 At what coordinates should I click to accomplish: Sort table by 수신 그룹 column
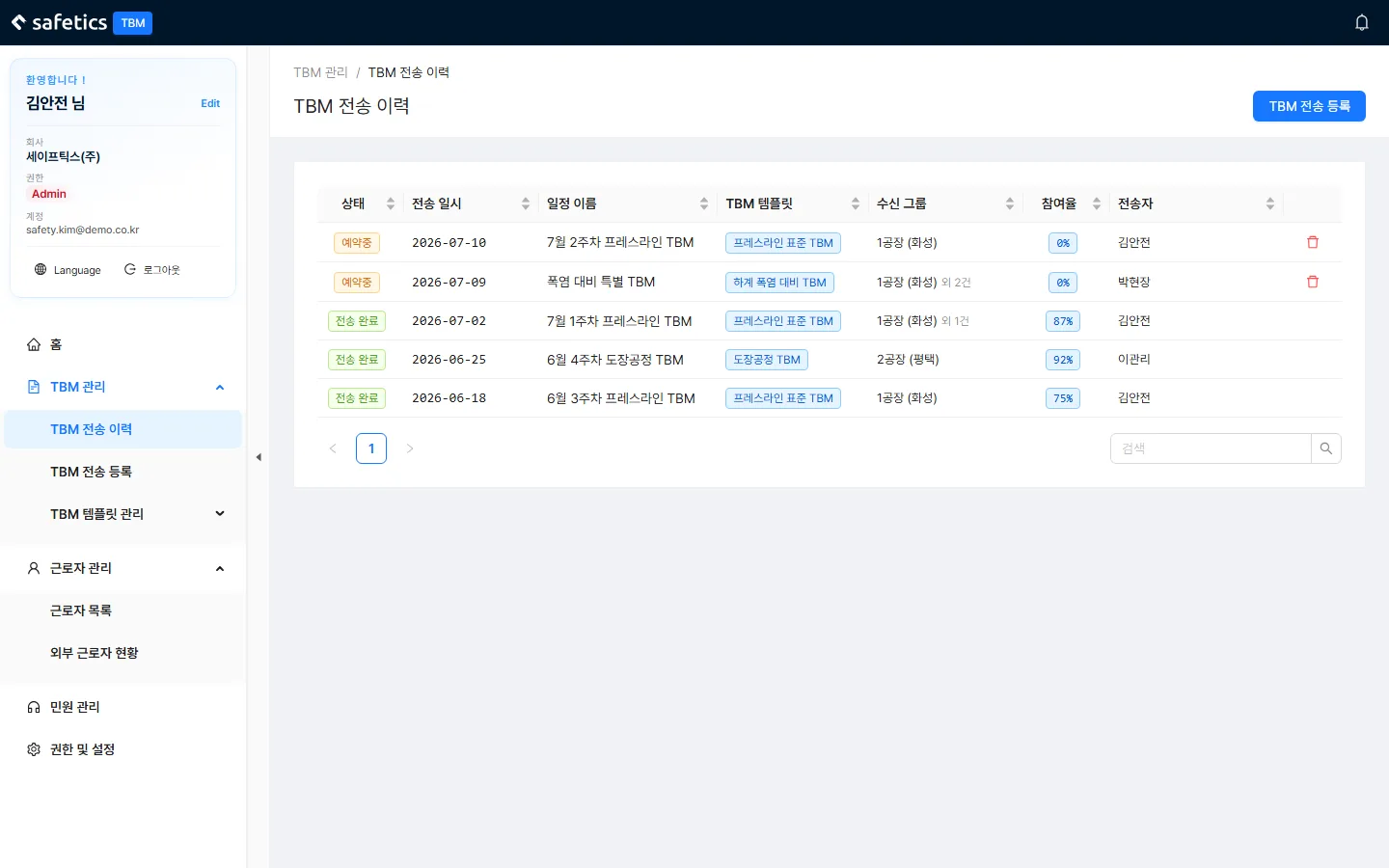1010,203
